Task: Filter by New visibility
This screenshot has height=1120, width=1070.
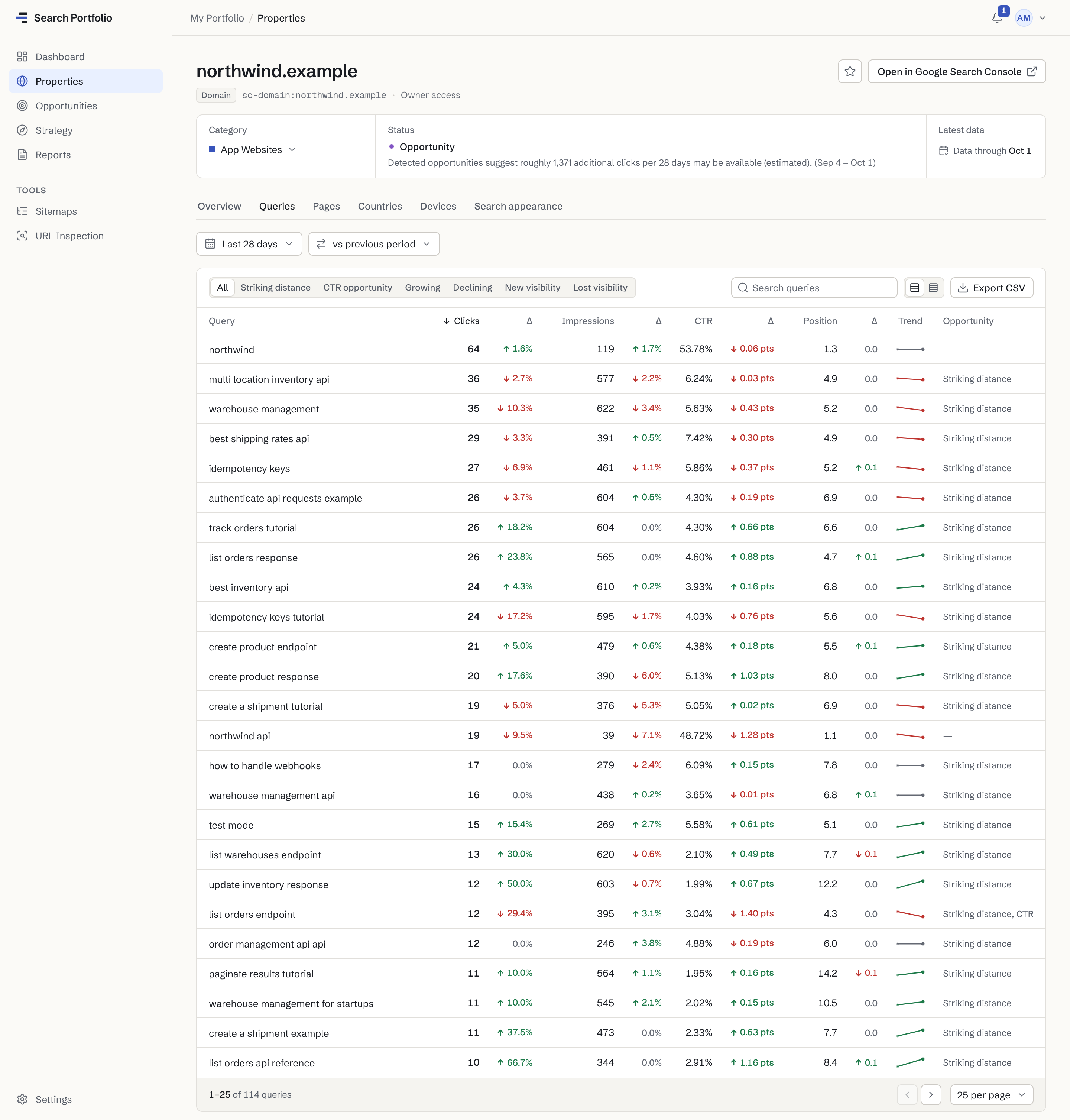Action: point(533,288)
